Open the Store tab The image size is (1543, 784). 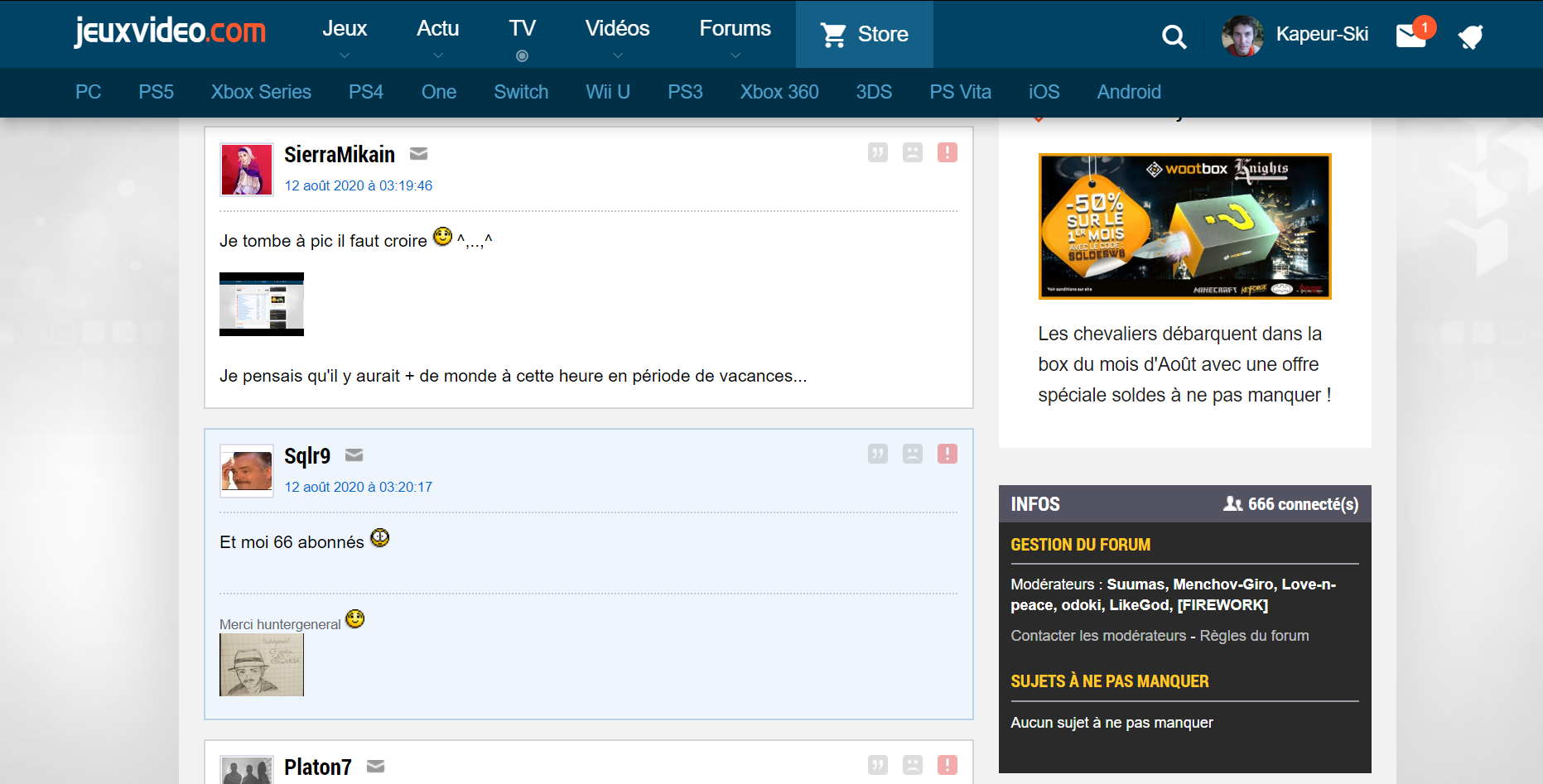(864, 35)
